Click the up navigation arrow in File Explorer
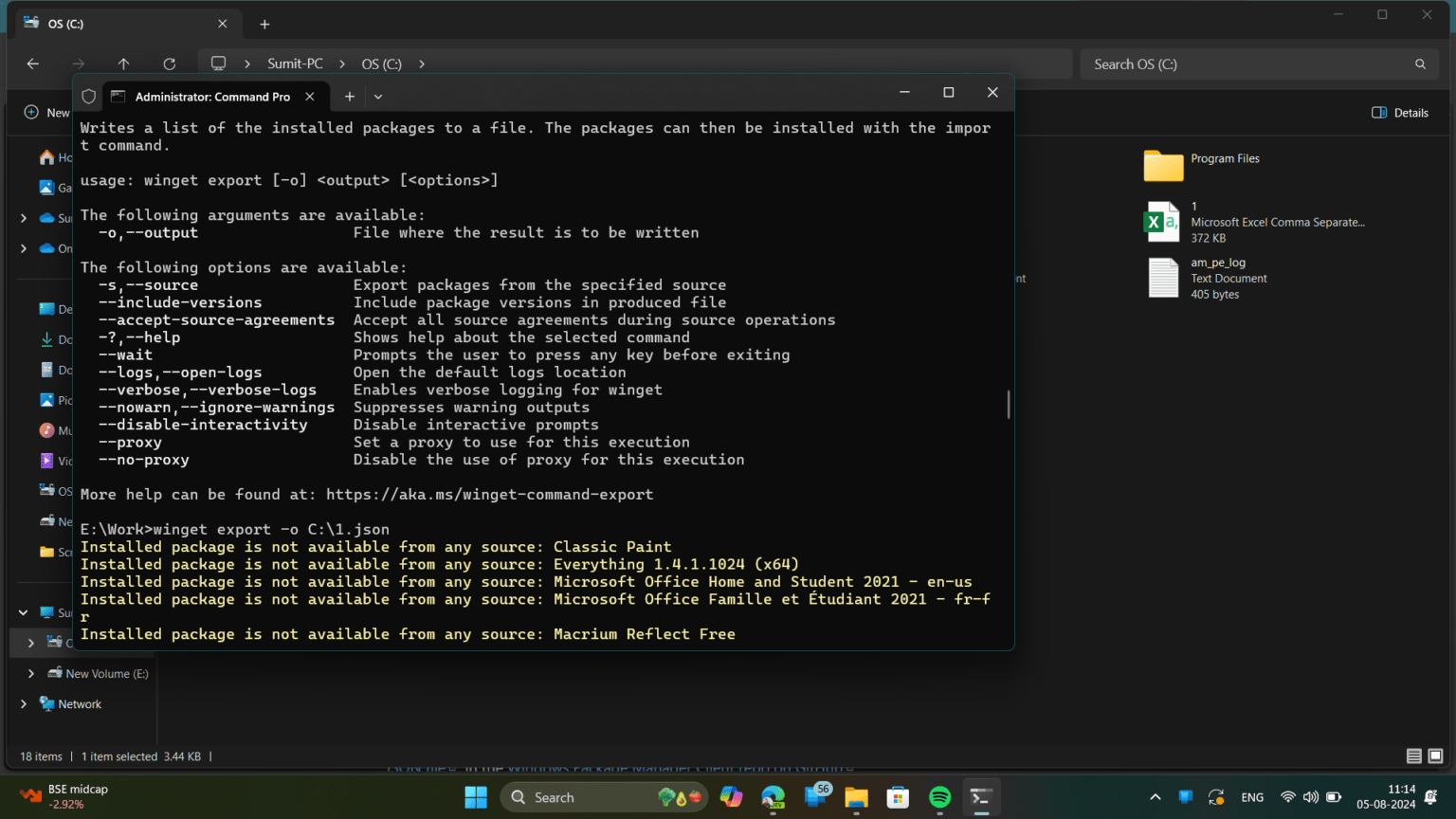 (123, 64)
